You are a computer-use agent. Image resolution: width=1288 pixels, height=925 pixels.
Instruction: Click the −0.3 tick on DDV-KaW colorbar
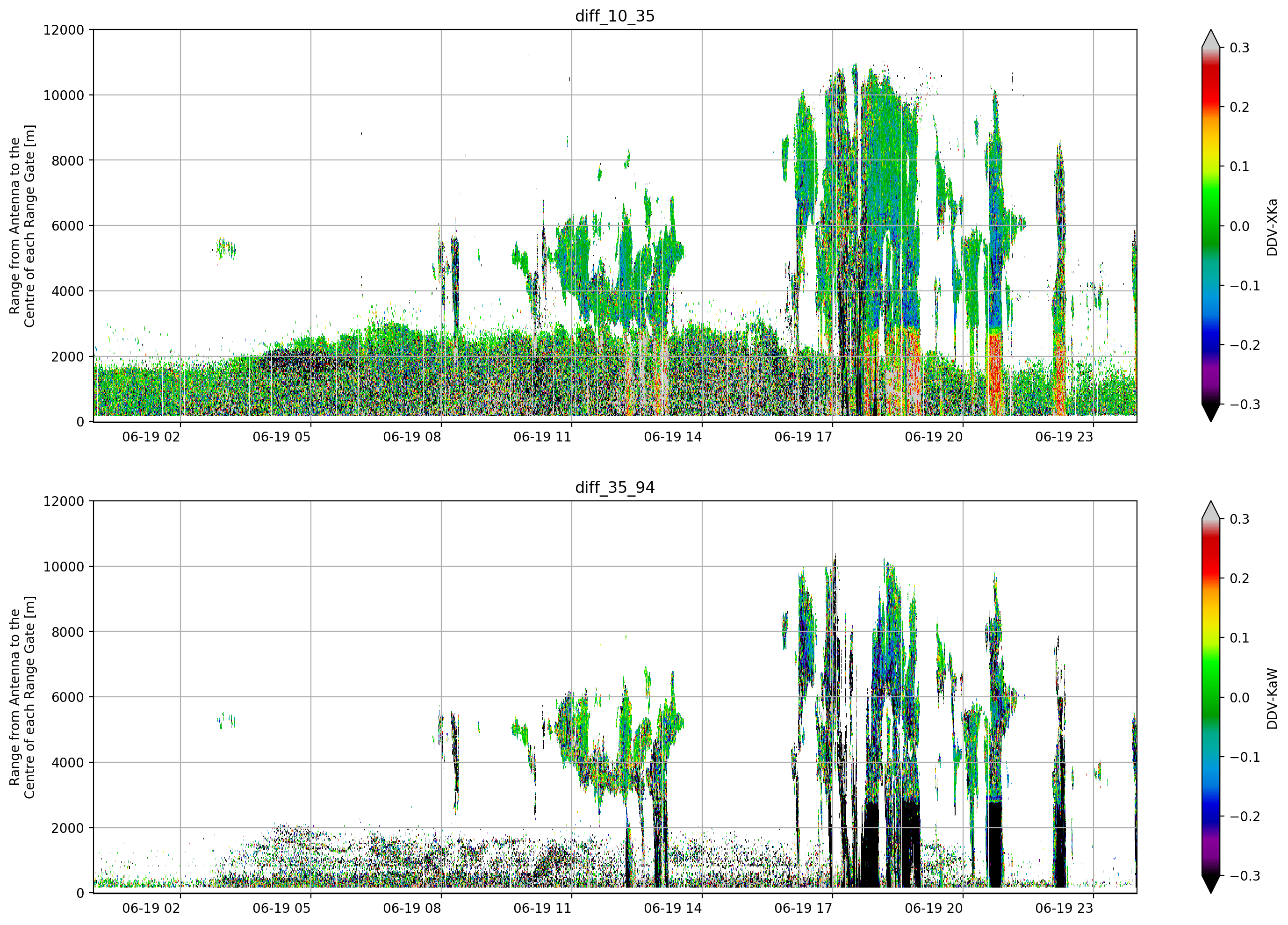pyautogui.click(x=1245, y=875)
